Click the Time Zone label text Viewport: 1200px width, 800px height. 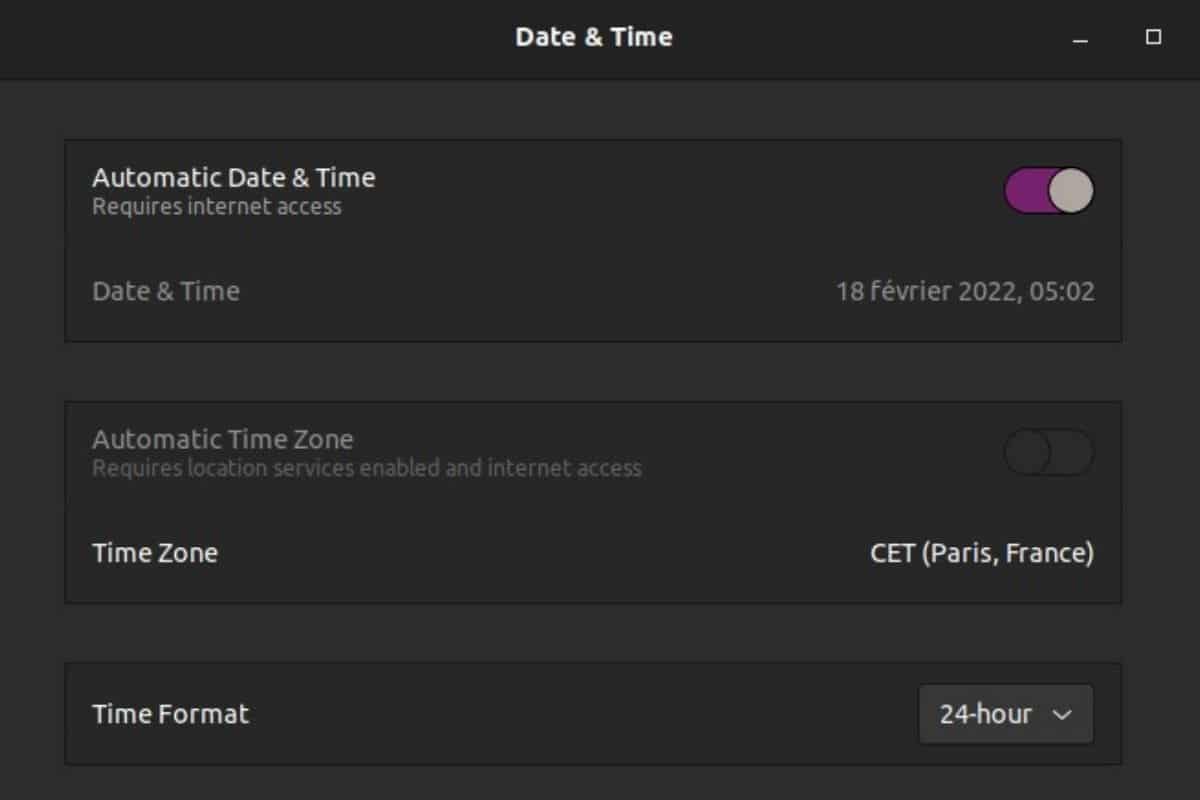[x=155, y=553]
